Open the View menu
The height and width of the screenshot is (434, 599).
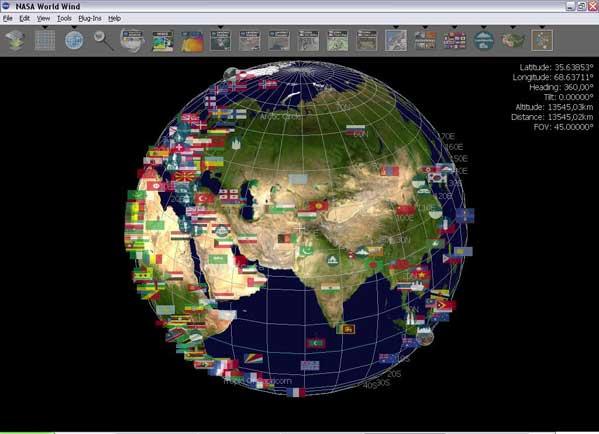click(43, 18)
